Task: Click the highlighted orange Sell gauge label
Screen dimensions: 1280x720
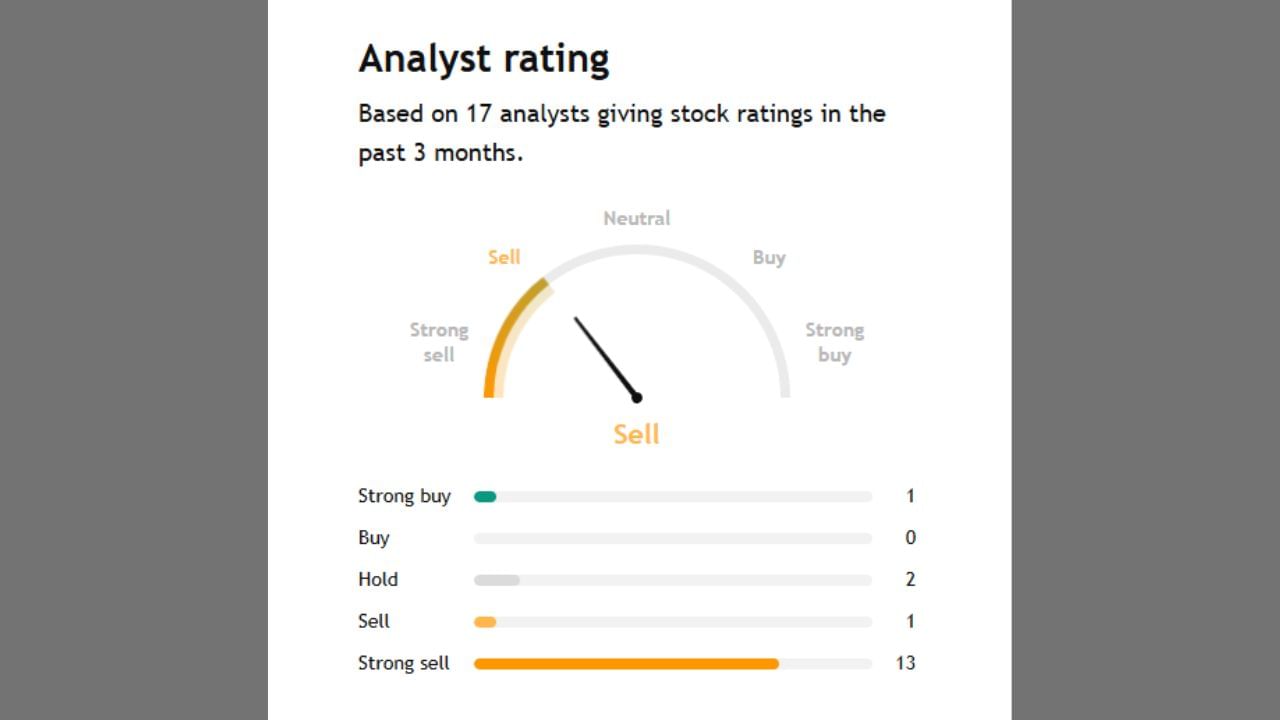Action: (x=504, y=257)
